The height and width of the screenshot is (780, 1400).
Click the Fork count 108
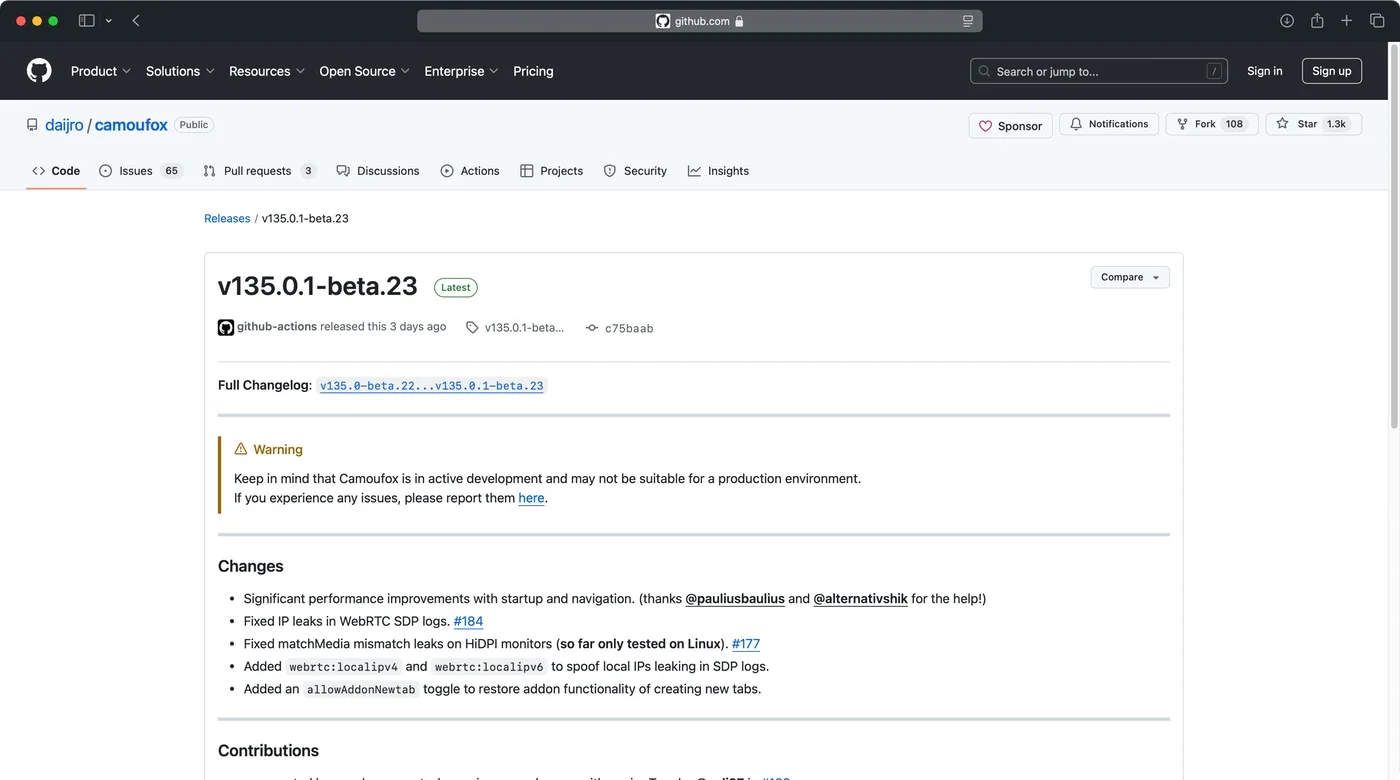[1234, 124]
